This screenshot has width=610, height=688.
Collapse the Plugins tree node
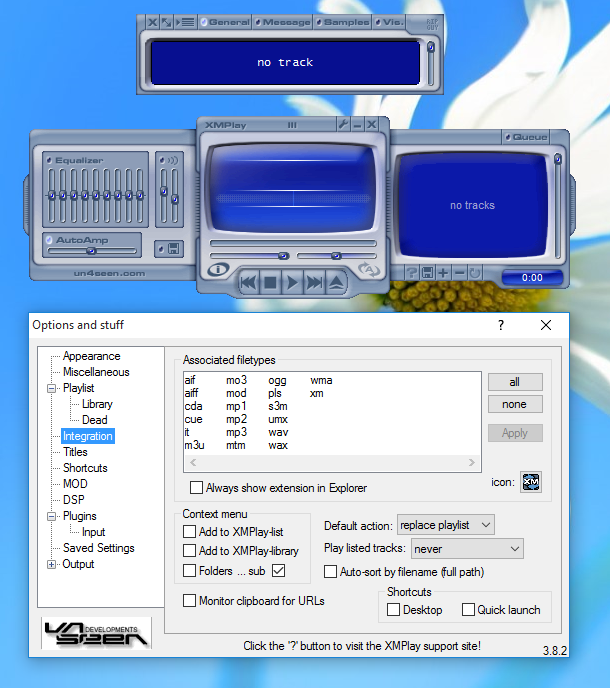pos(51,516)
